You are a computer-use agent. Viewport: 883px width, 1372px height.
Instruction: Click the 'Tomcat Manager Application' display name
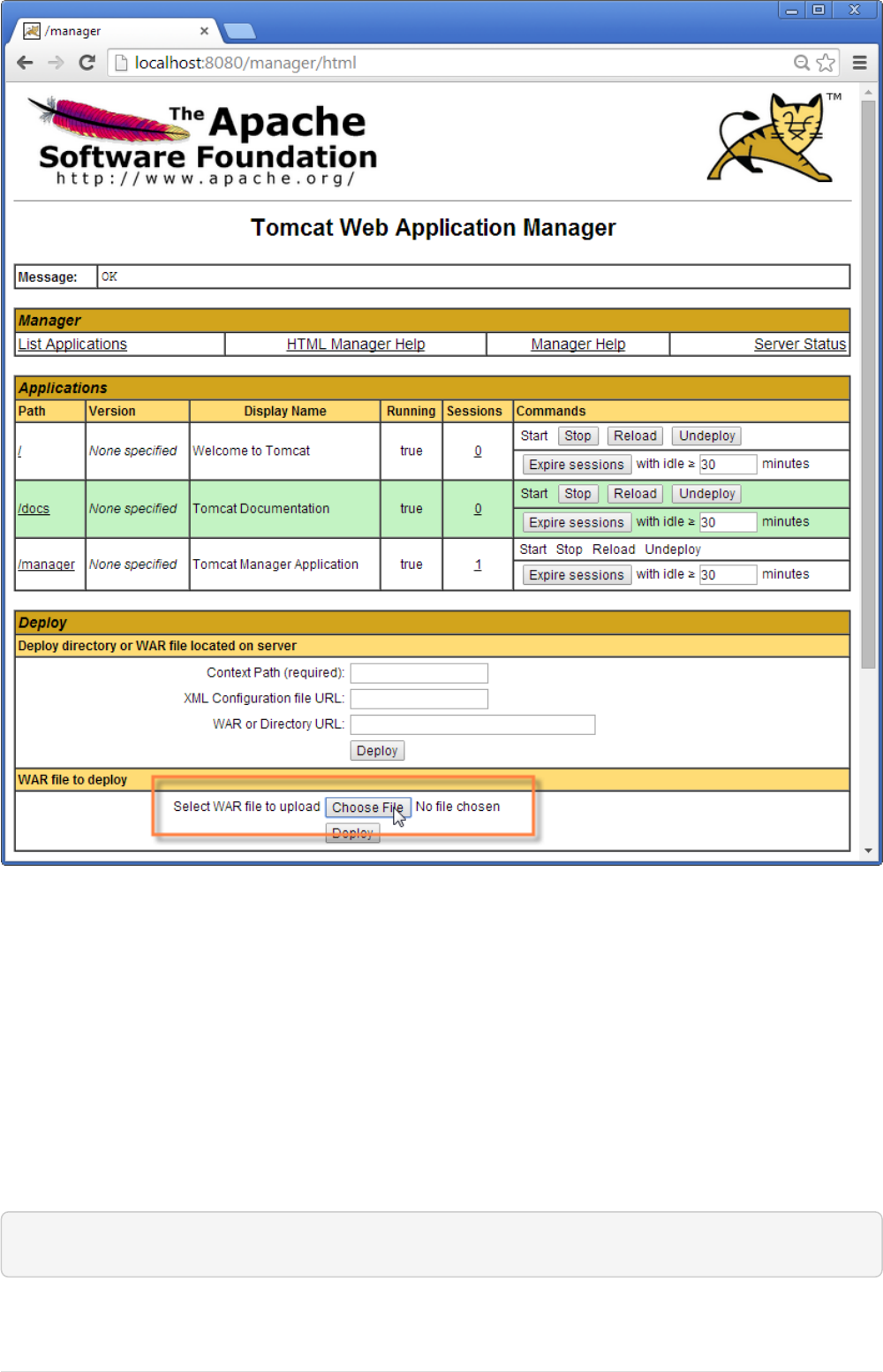275,565
